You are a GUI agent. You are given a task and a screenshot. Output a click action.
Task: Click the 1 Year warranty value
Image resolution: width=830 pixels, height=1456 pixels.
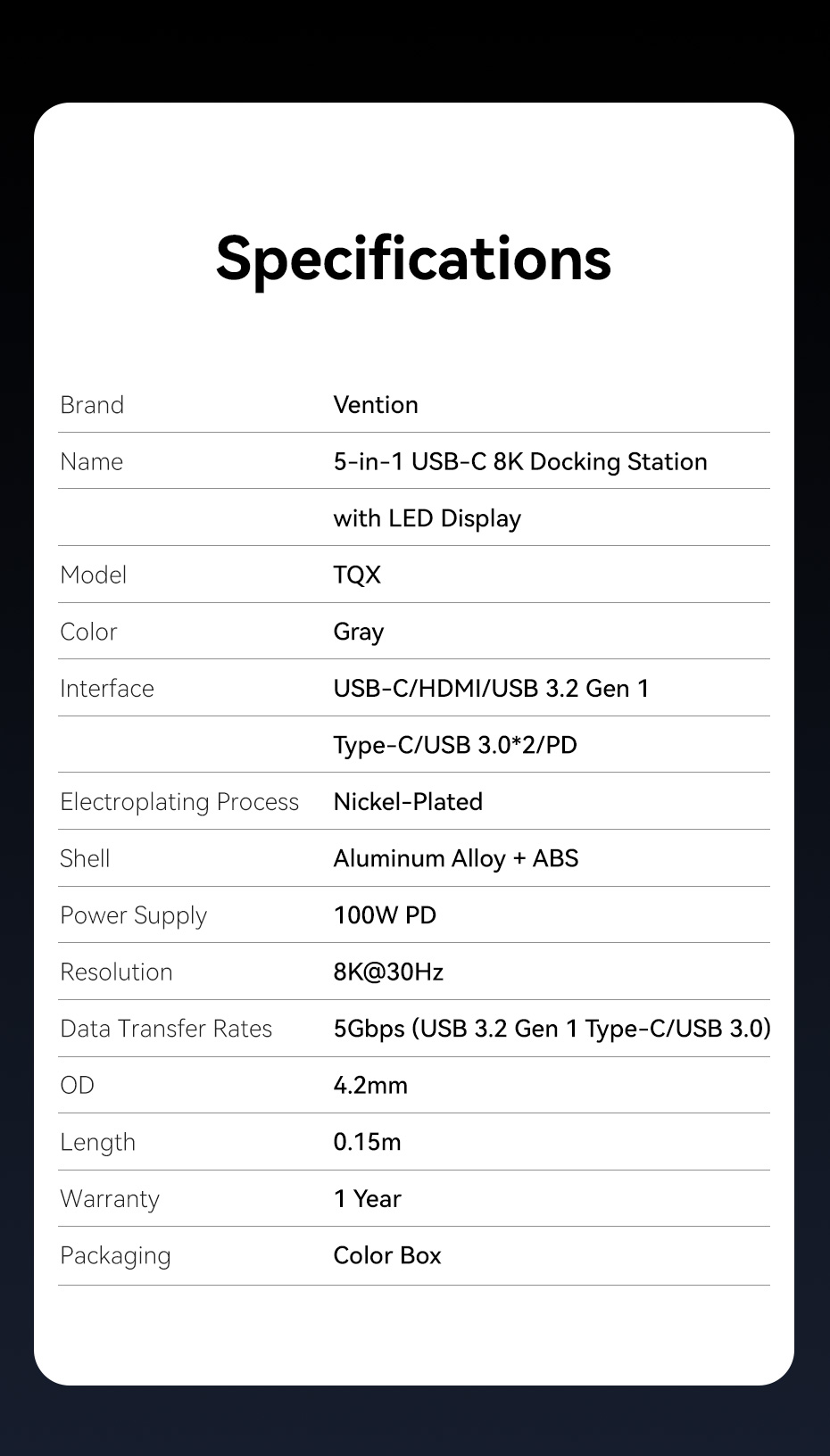(x=367, y=1199)
